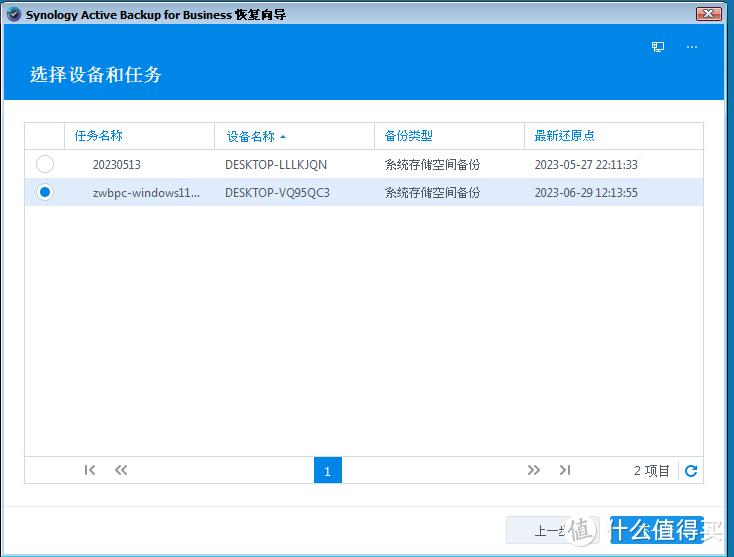Click the 上一步 back button
The width and height of the screenshot is (734, 557).
552,530
